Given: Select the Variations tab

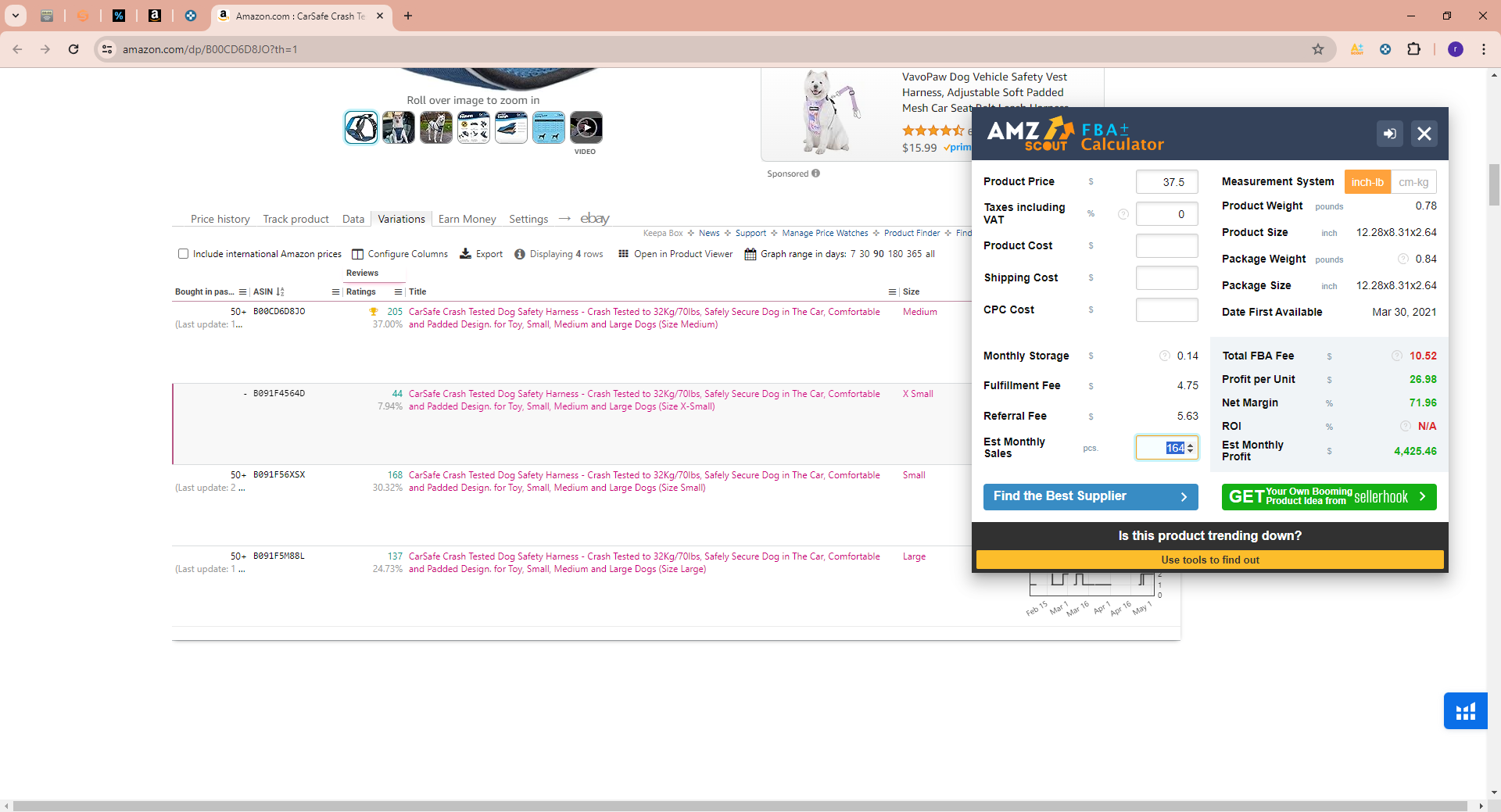Looking at the screenshot, I should point(402,219).
